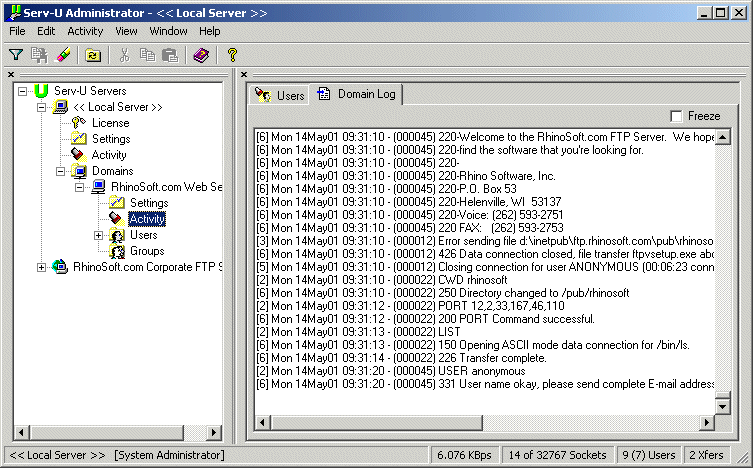This screenshot has height=468, width=753.
Task: Click the eraser/clear toolbar icon
Action: (62, 55)
